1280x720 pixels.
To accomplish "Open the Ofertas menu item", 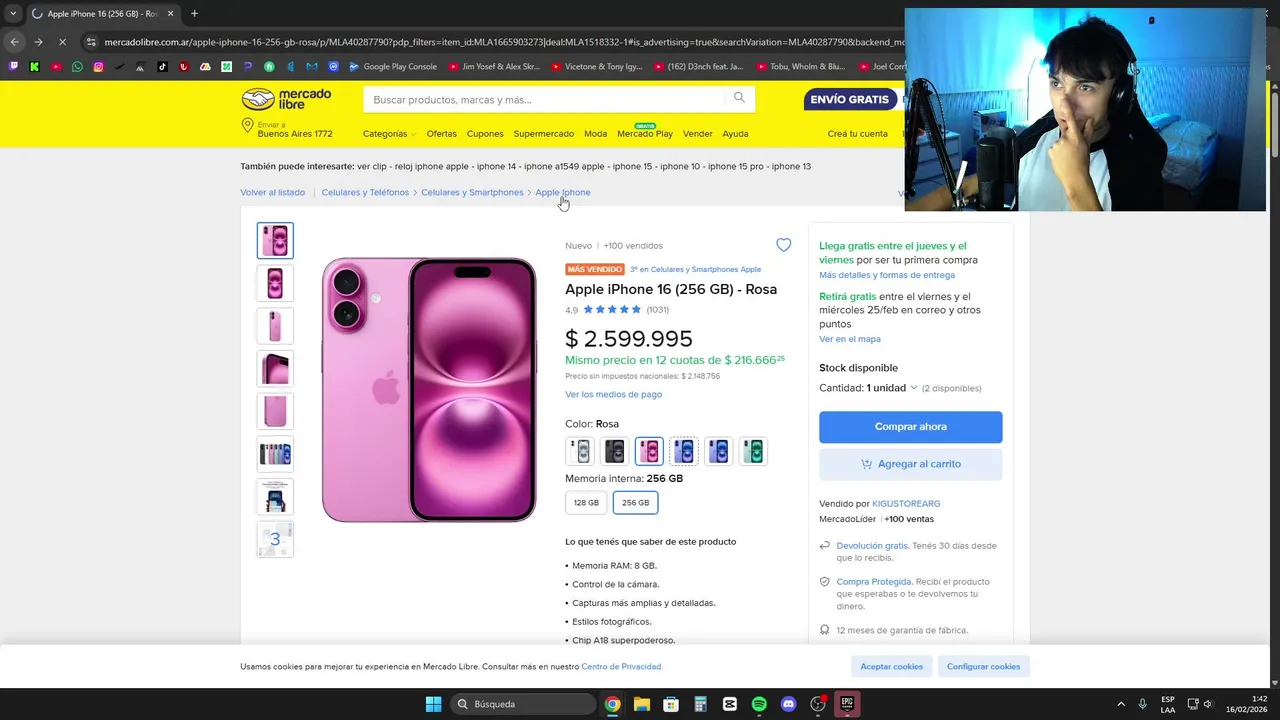I will 441,133.
